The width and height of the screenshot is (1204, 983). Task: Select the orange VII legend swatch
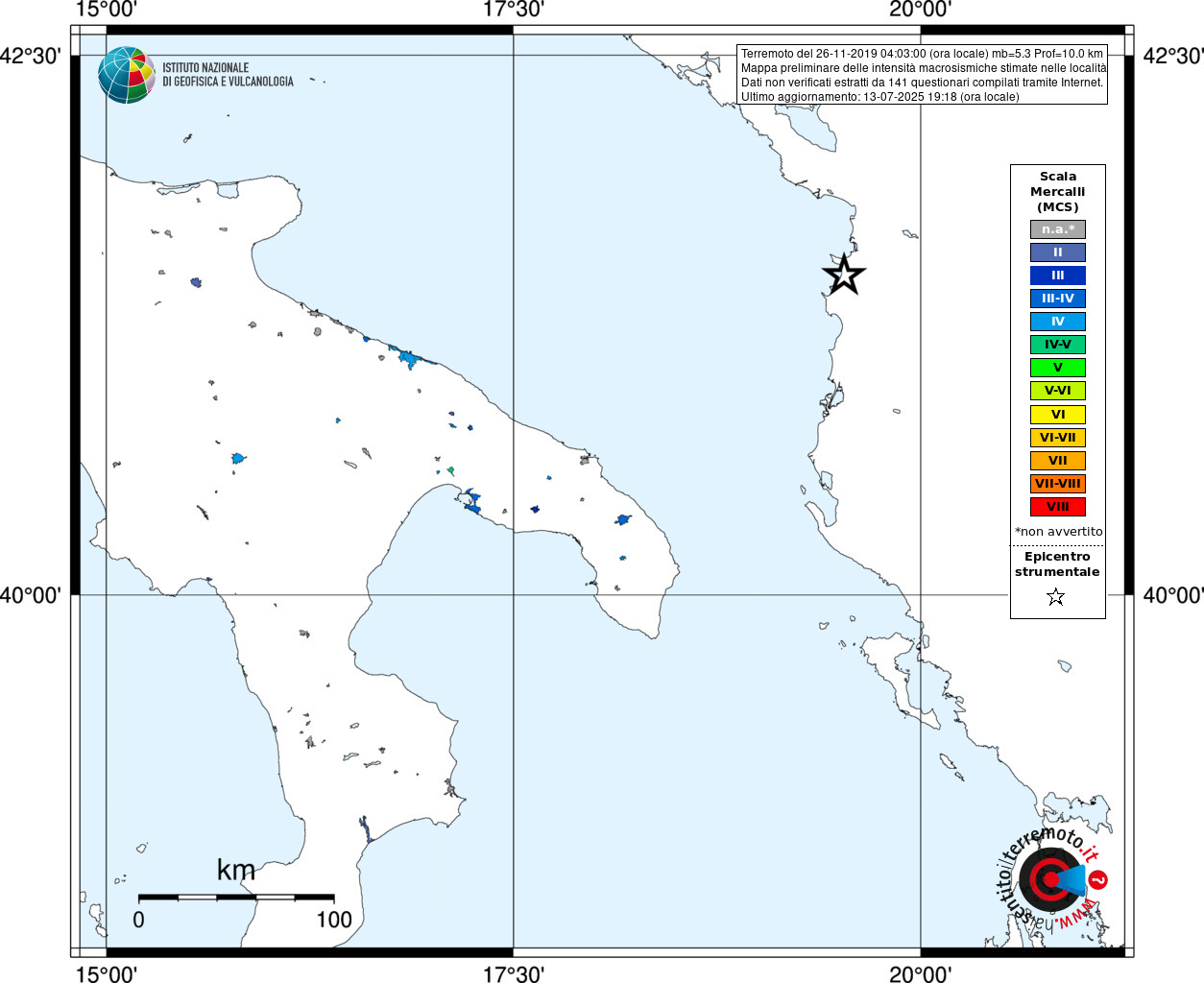[1058, 461]
